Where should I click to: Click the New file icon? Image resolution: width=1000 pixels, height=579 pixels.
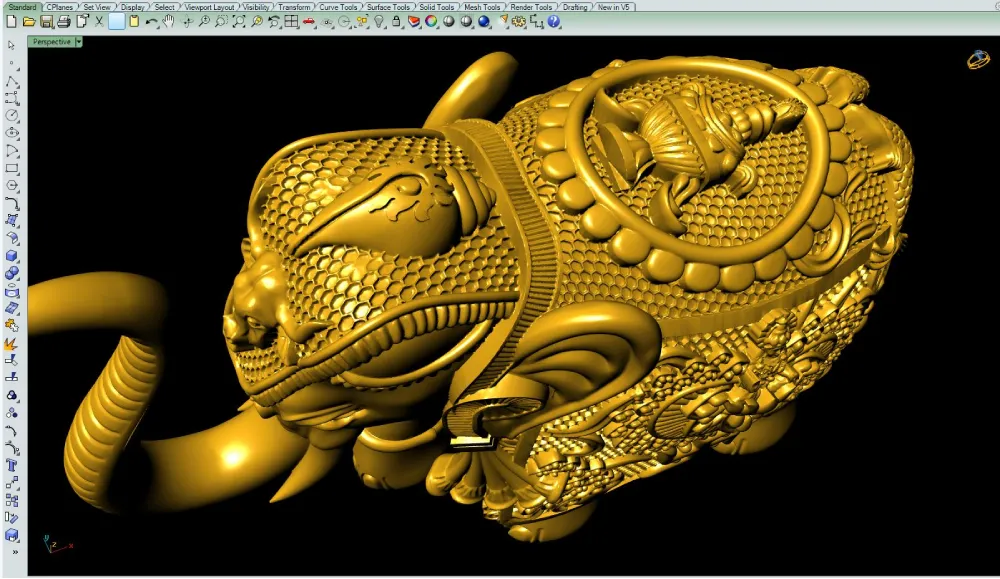(11, 21)
